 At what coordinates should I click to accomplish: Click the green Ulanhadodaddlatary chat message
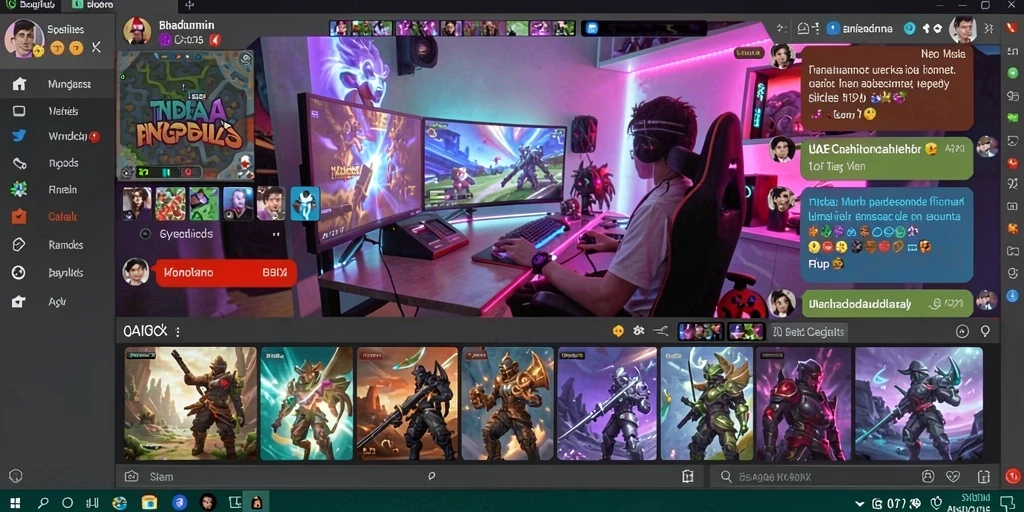(887, 303)
